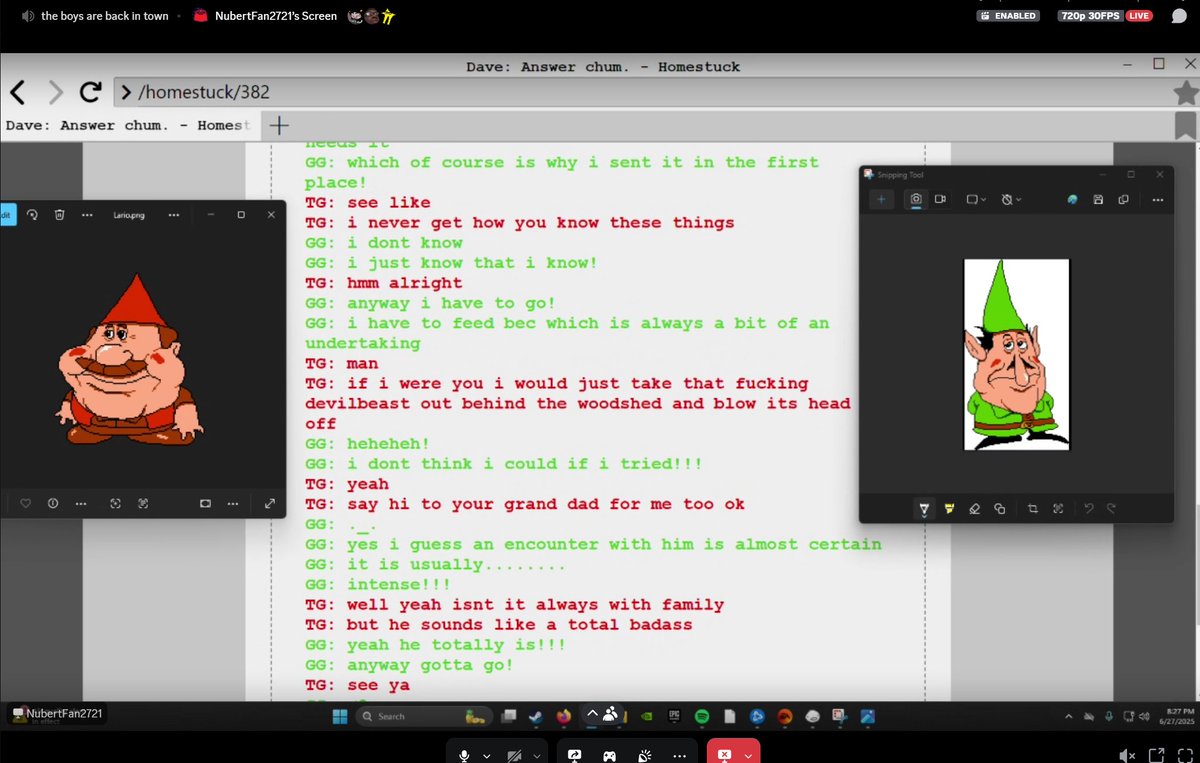Image resolution: width=1200 pixels, height=763 pixels.
Task: Open the Photos more options near Lario.png title
Action: (x=174, y=214)
